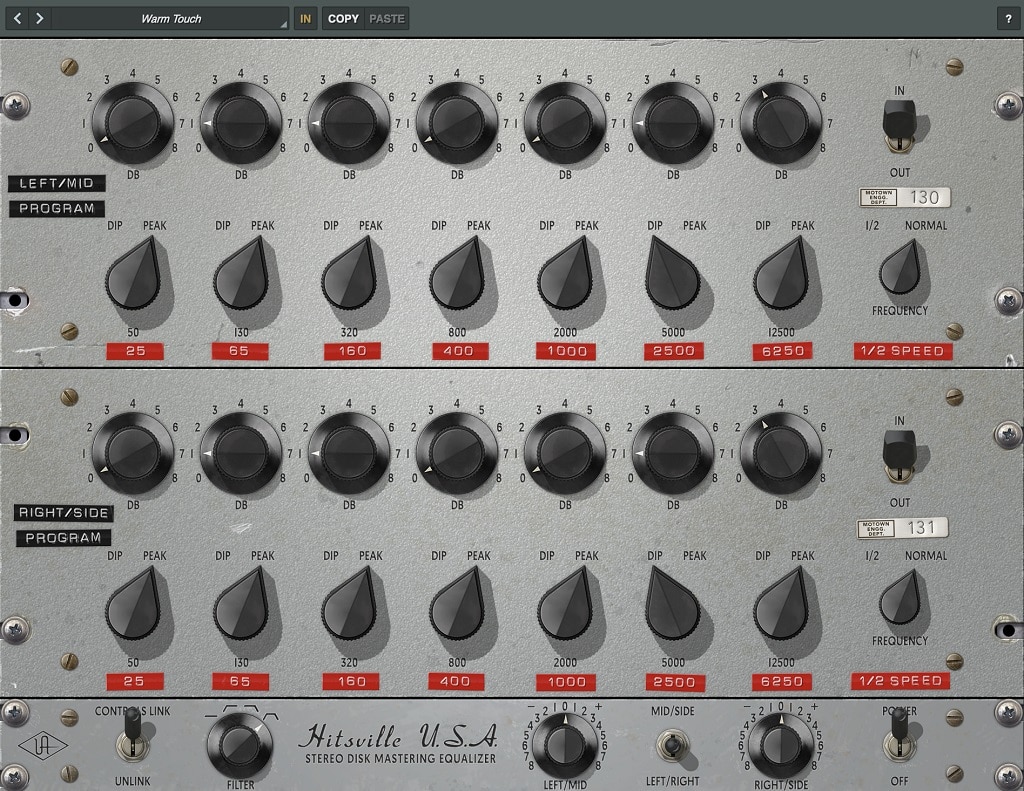1024x791 pixels.
Task: Switch Left/Mid 1000 Hz Dip/Peak pointer knob
Action: click(566, 274)
